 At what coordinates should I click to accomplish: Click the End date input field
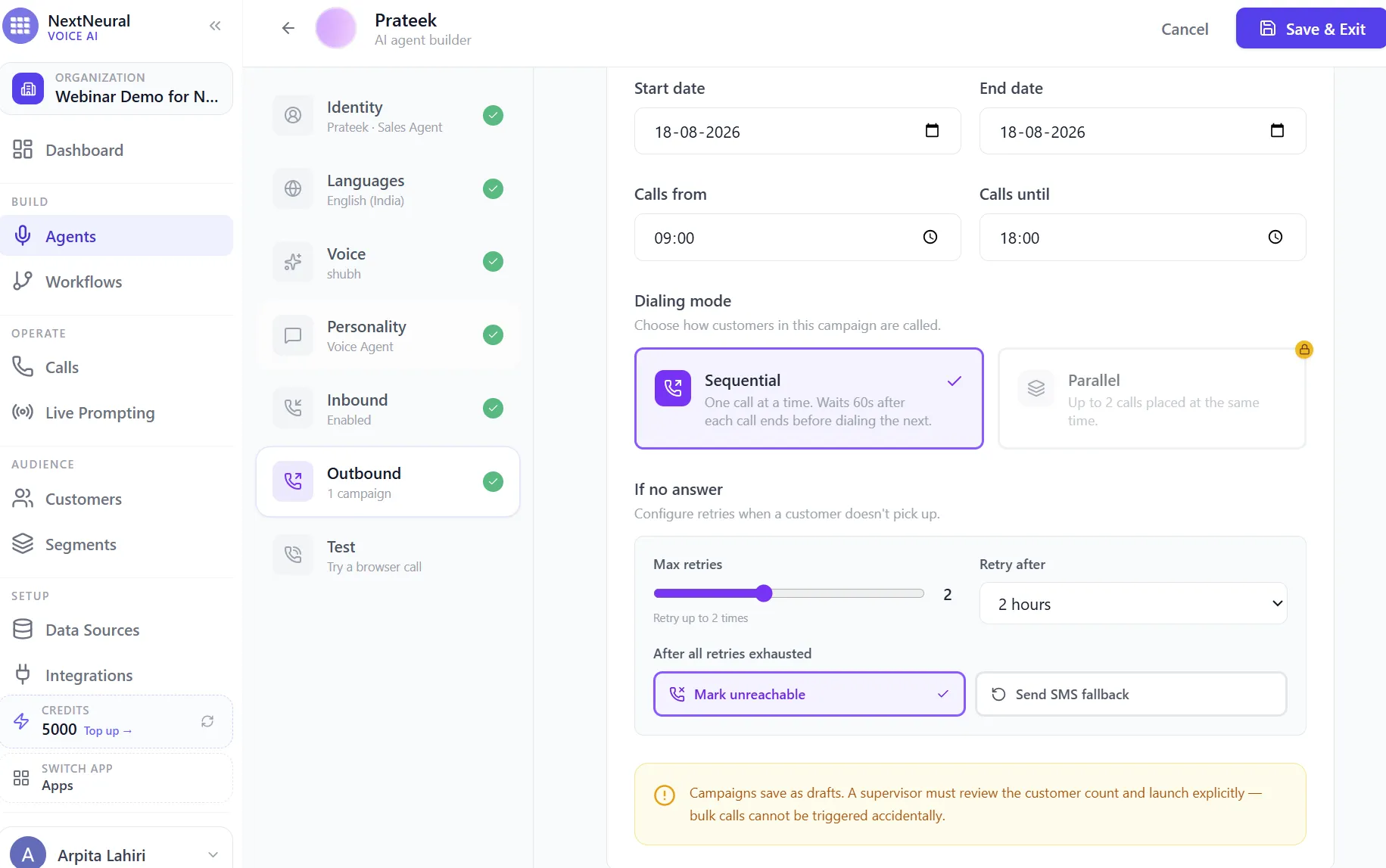click(x=1142, y=131)
